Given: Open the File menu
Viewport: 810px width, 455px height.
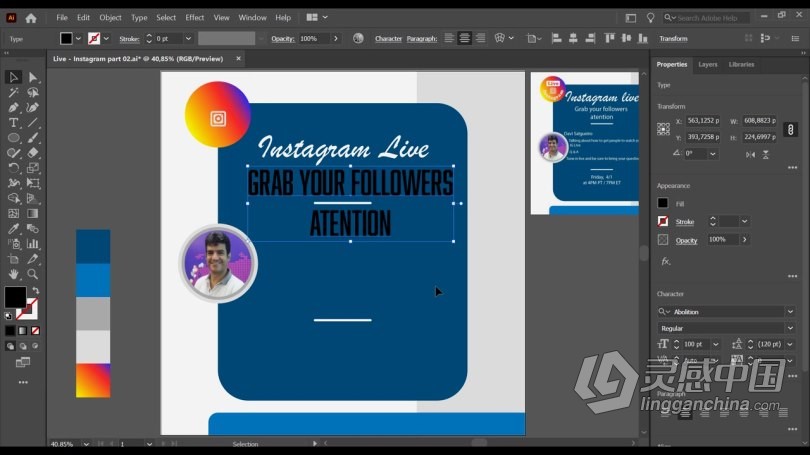Looking at the screenshot, I should [62, 18].
